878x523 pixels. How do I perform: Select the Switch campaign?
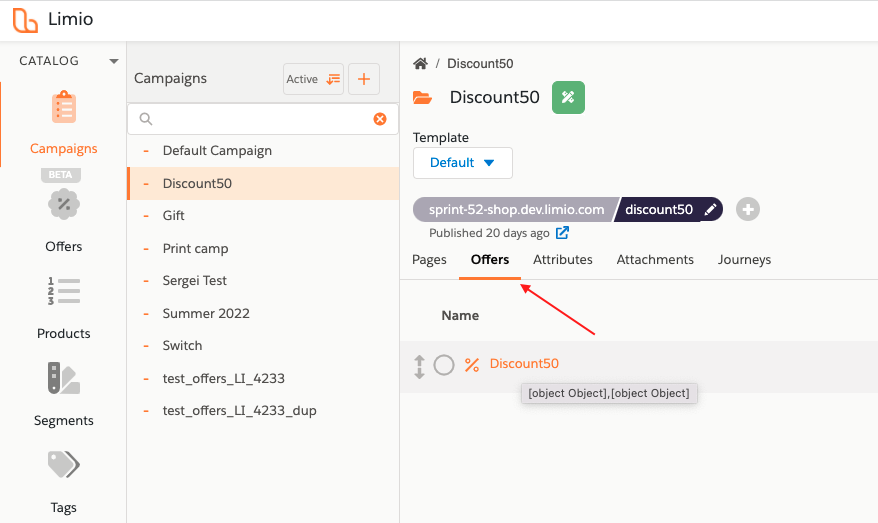(x=263, y=345)
